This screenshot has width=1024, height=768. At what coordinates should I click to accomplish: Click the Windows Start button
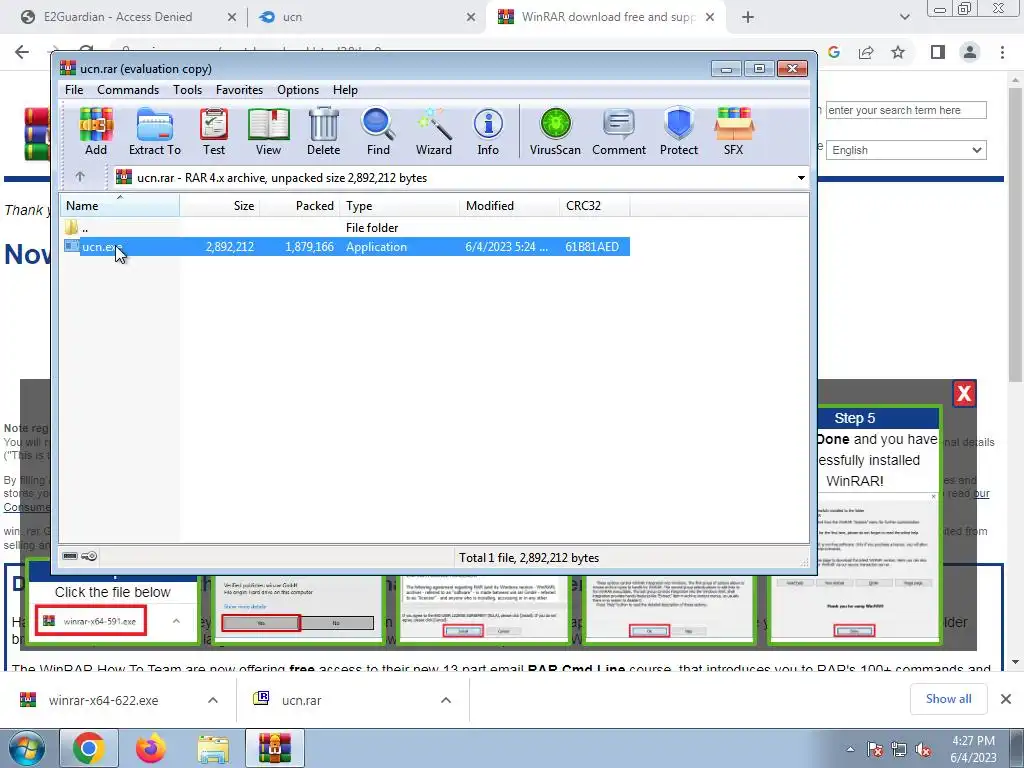point(26,748)
